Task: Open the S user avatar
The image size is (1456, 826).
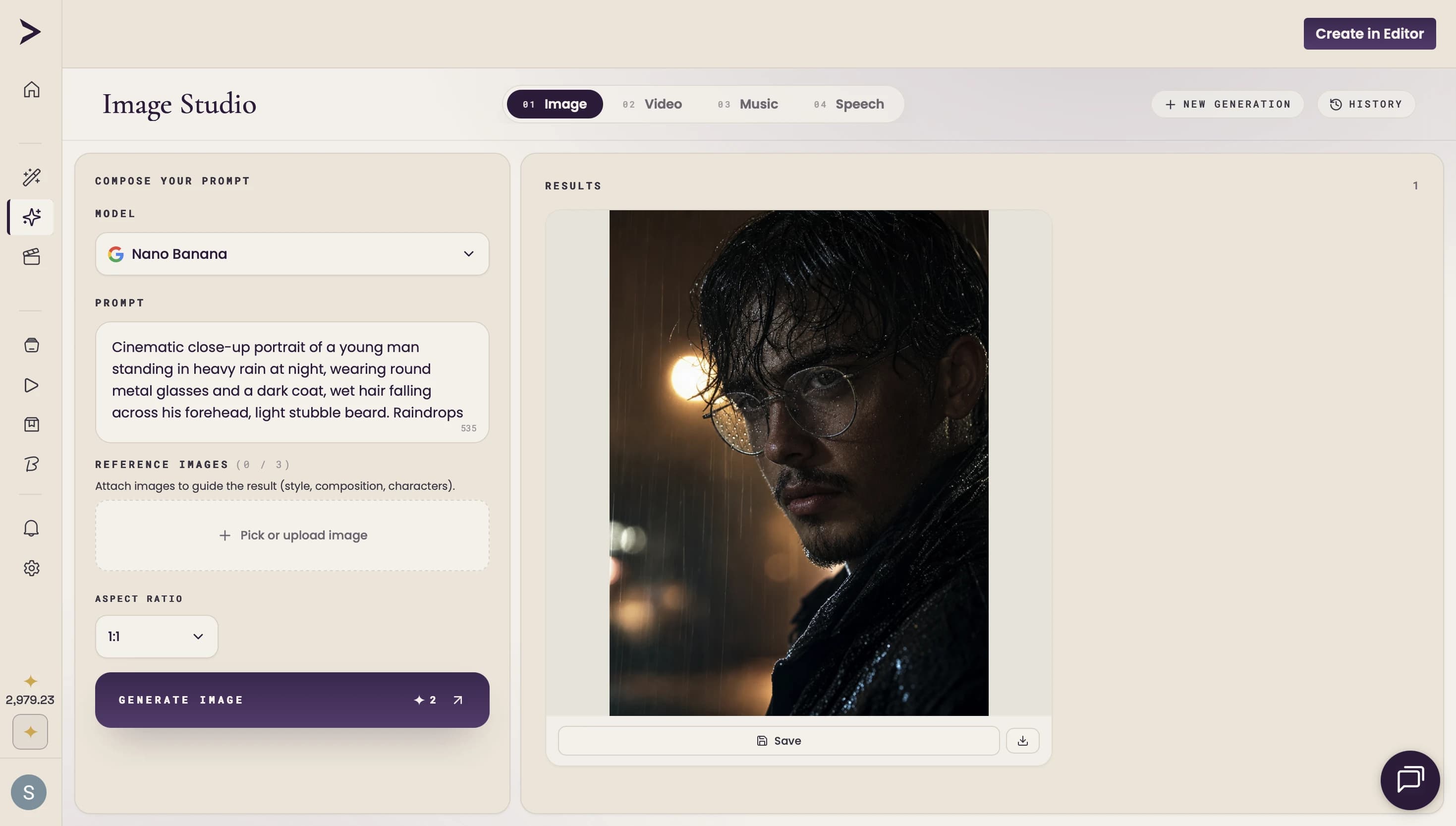Action: click(x=29, y=792)
